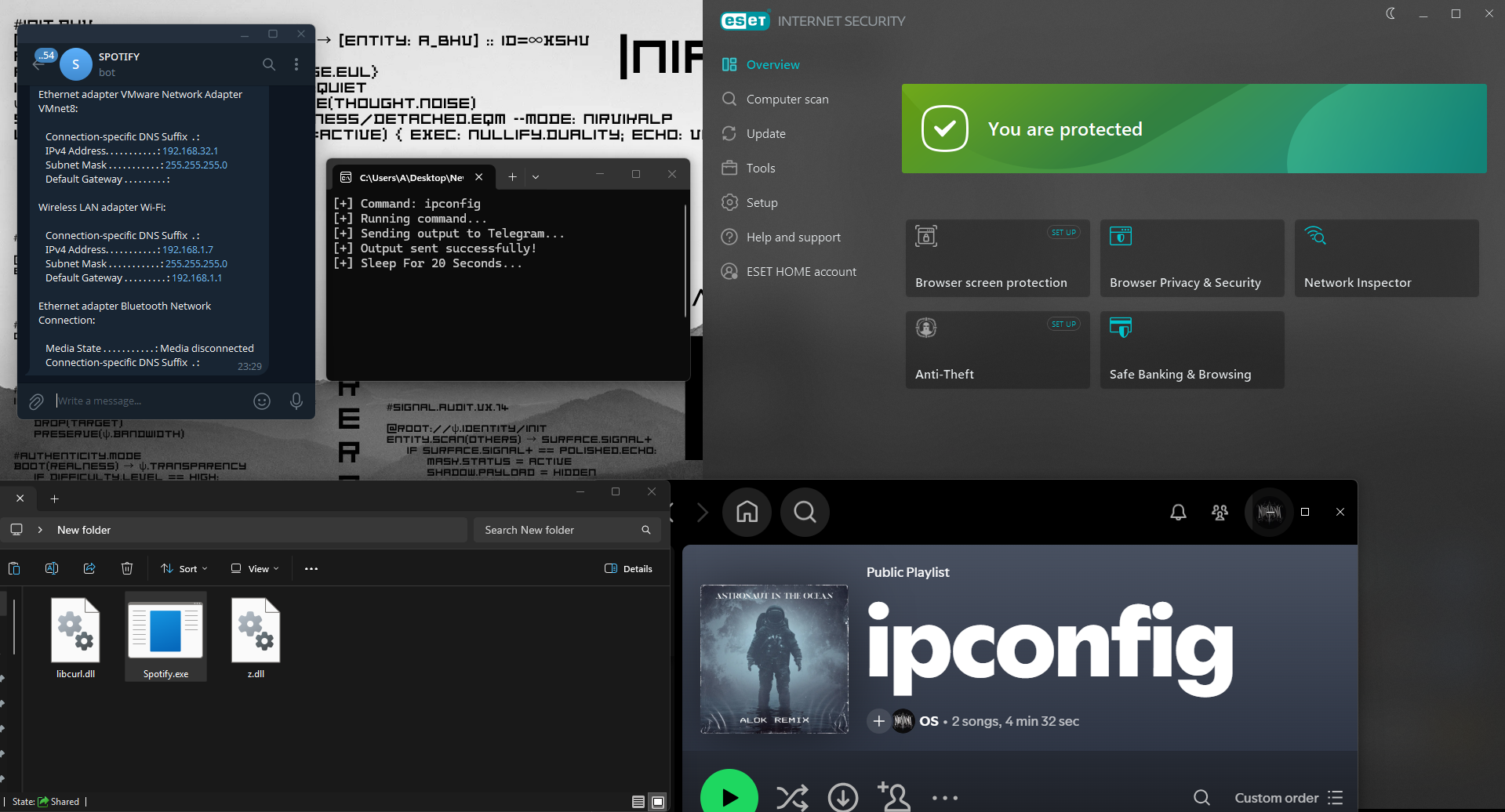Click the Explorer share icon
Screen dimensions: 1505x812
point(89,568)
